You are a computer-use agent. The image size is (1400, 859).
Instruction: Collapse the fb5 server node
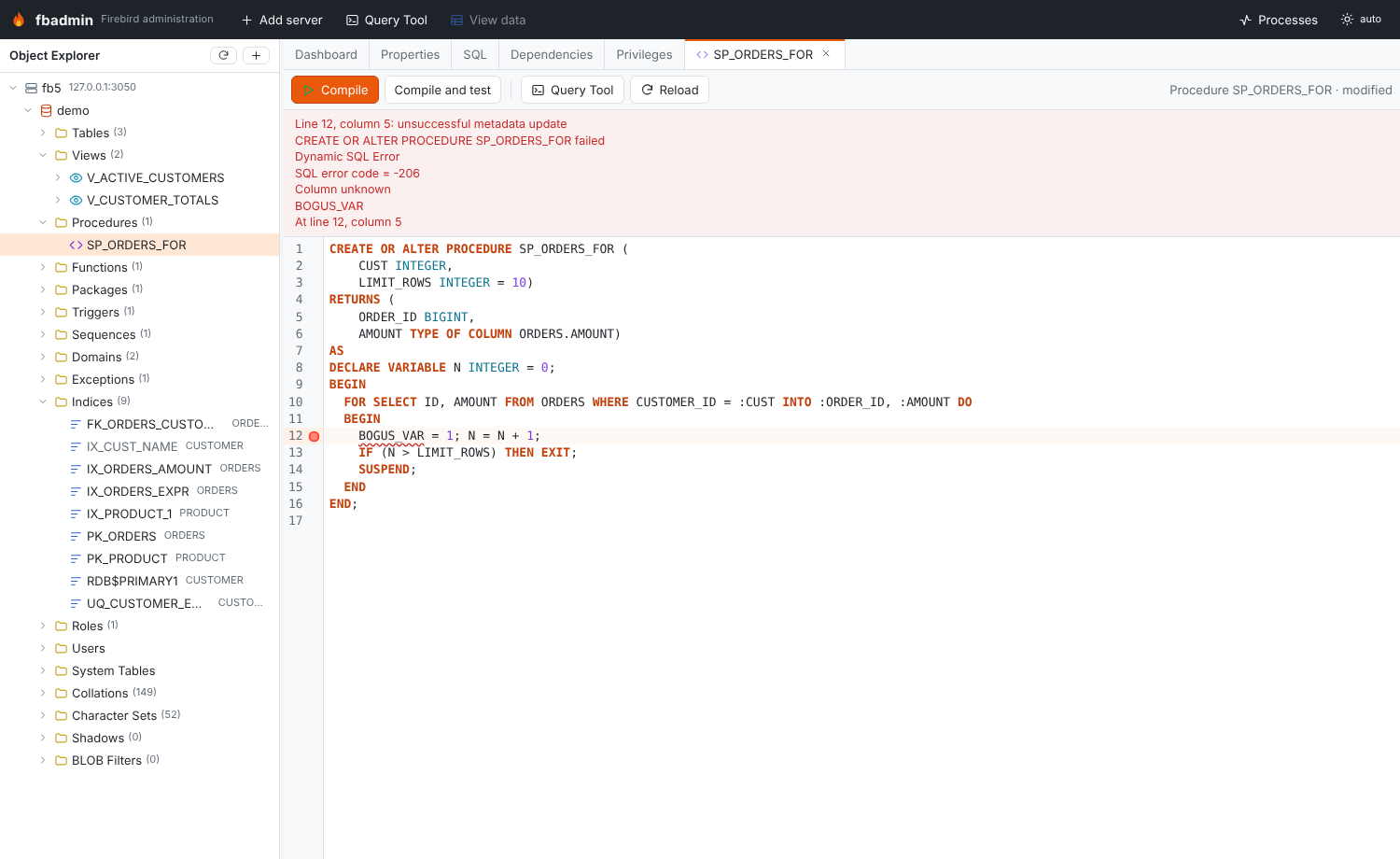click(x=13, y=88)
